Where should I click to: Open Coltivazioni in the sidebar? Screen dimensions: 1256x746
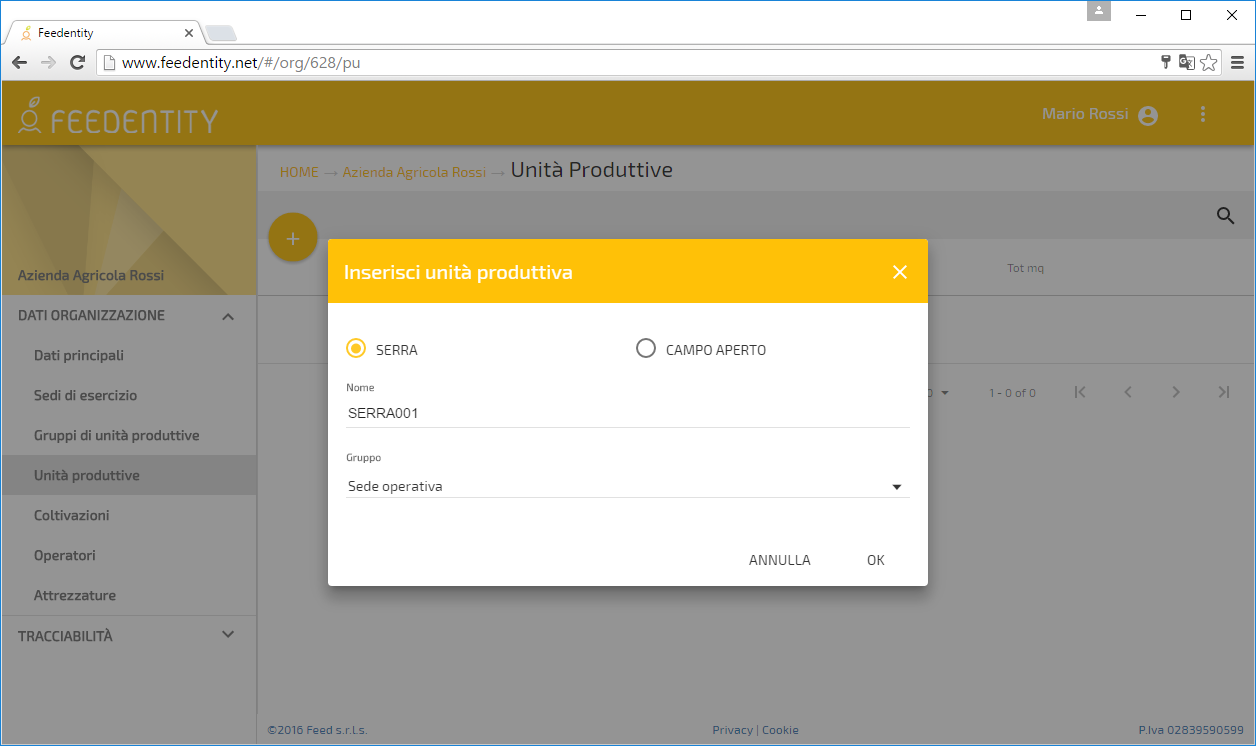click(x=72, y=515)
